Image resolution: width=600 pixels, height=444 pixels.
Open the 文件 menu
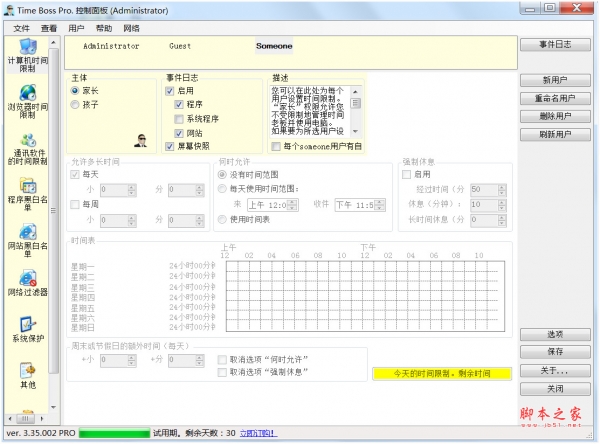point(22,29)
